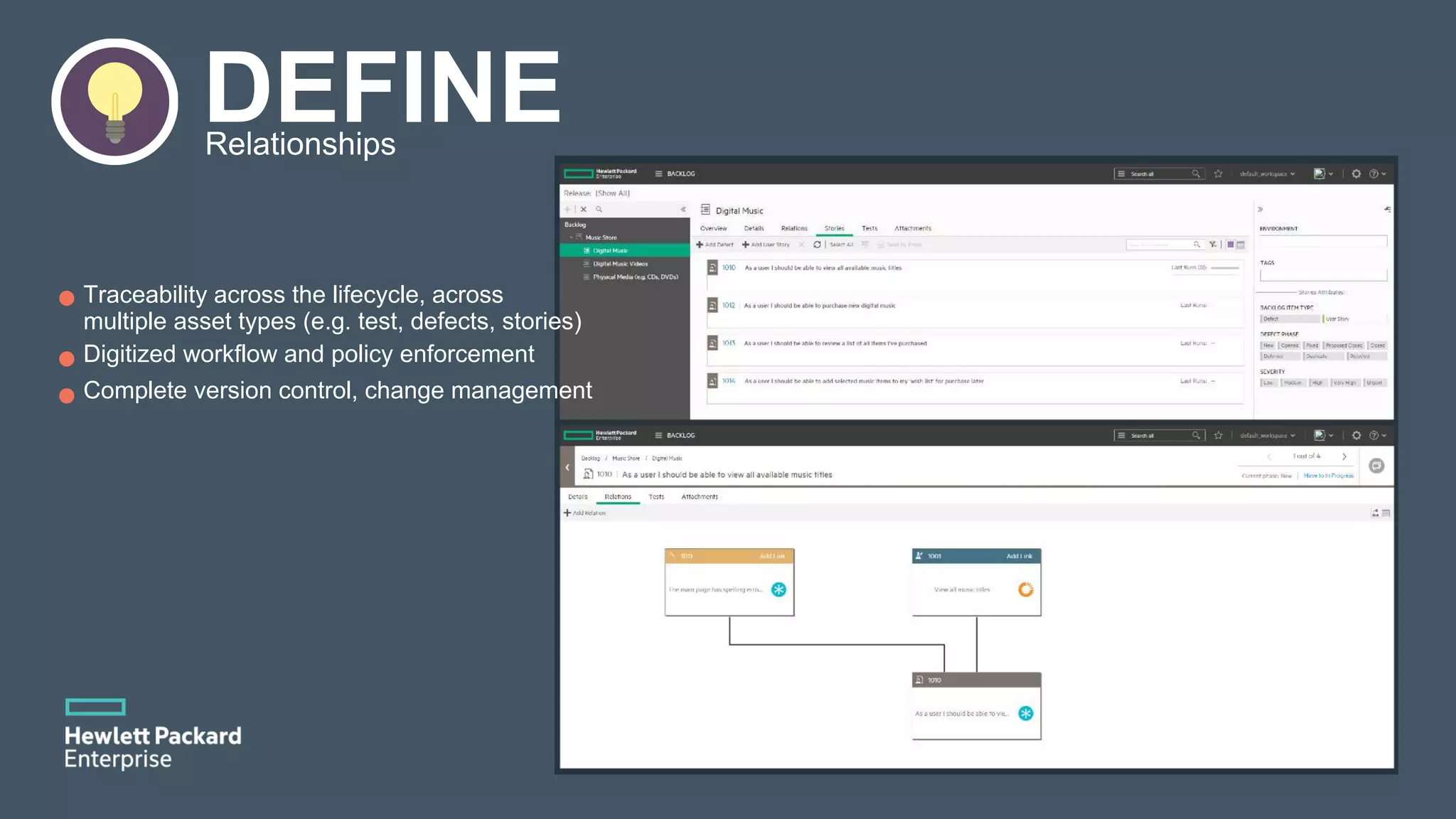Screen dimensions: 1456x819
Task: Open the comments bubble icon in the lower screenshot
Action: (1376, 466)
